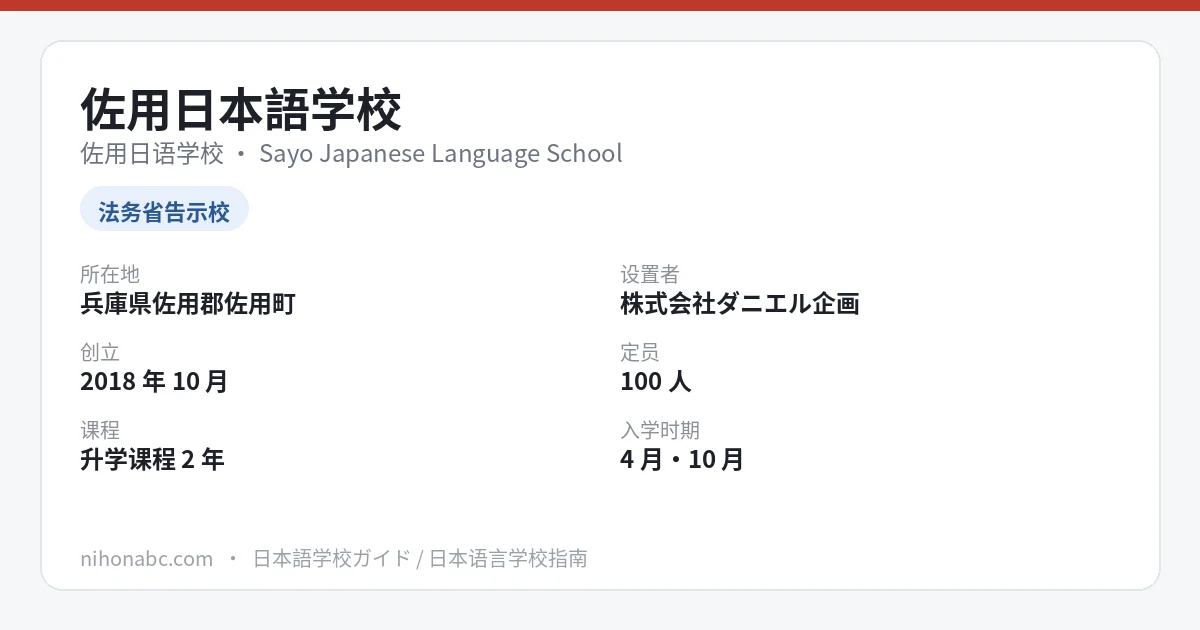
Task: Click the heading 佐用日本語学校
Action: 241,110
